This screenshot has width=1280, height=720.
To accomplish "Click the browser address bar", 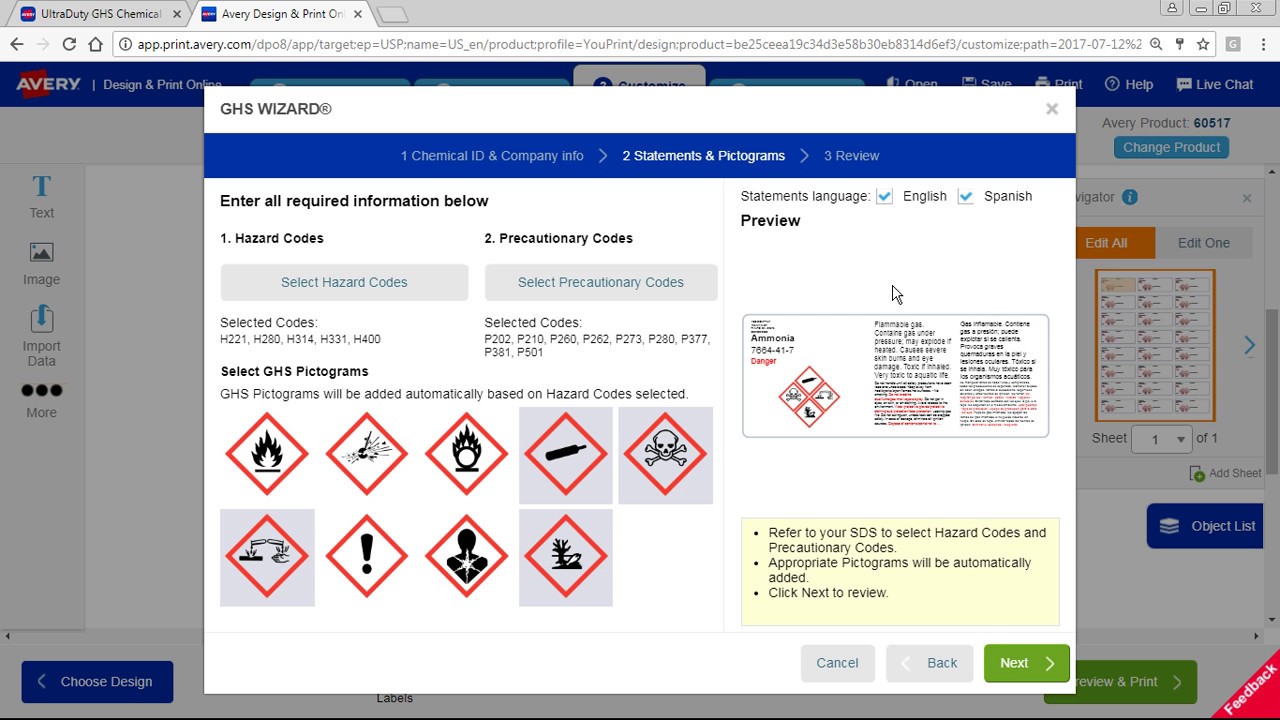I will pyautogui.click(x=640, y=44).
